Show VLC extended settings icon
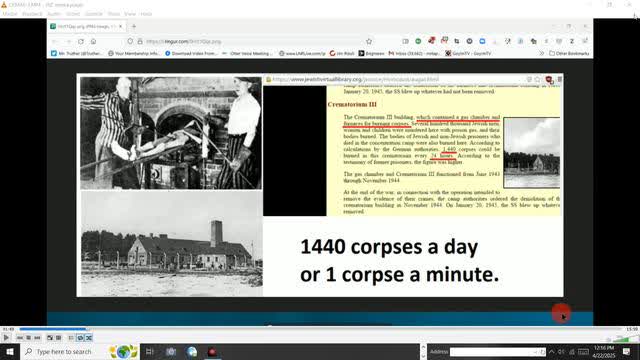This screenshot has height=360, width=640. point(59,338)
